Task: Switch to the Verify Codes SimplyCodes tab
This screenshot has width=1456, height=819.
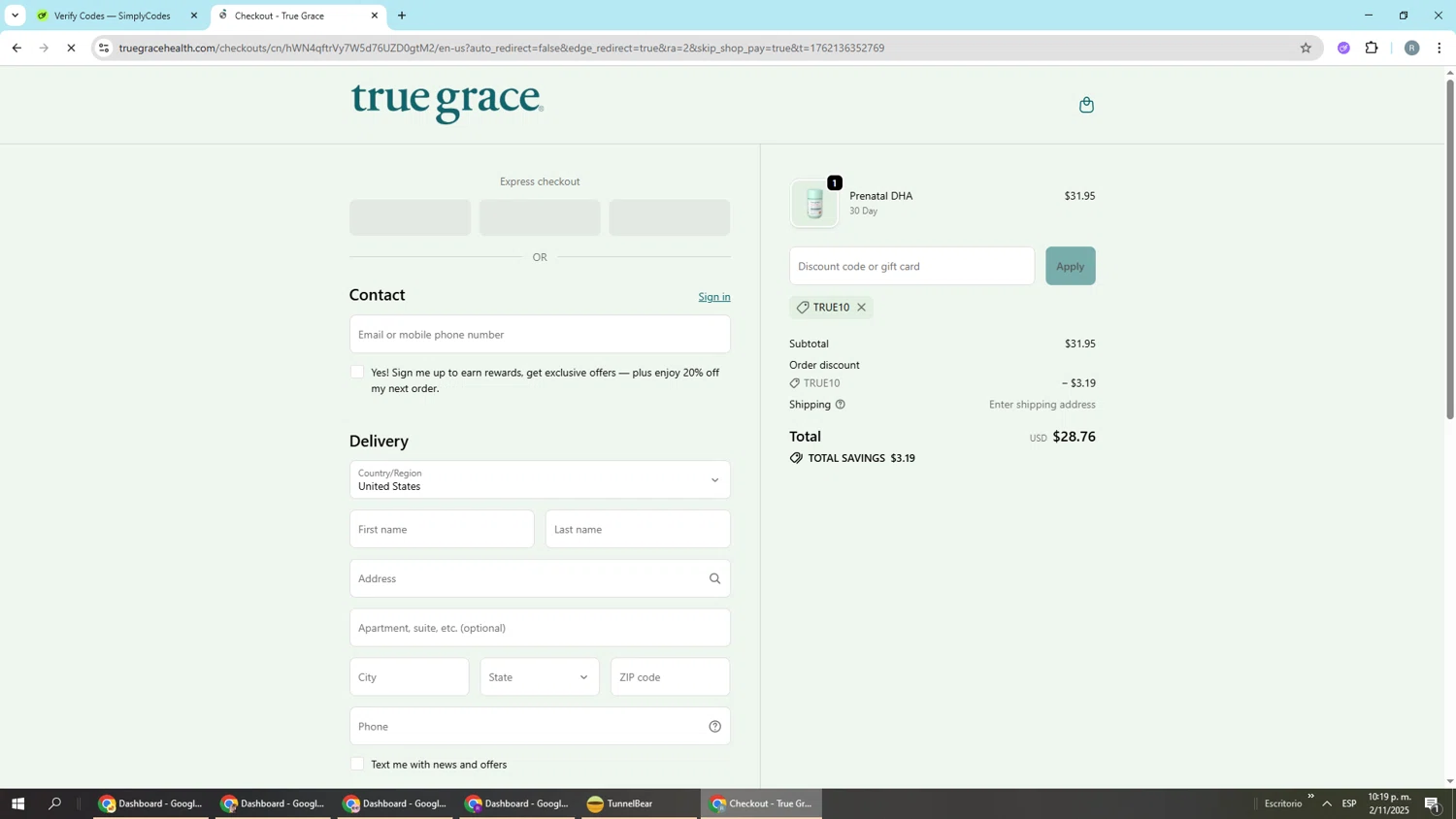Action: [113, 16]
